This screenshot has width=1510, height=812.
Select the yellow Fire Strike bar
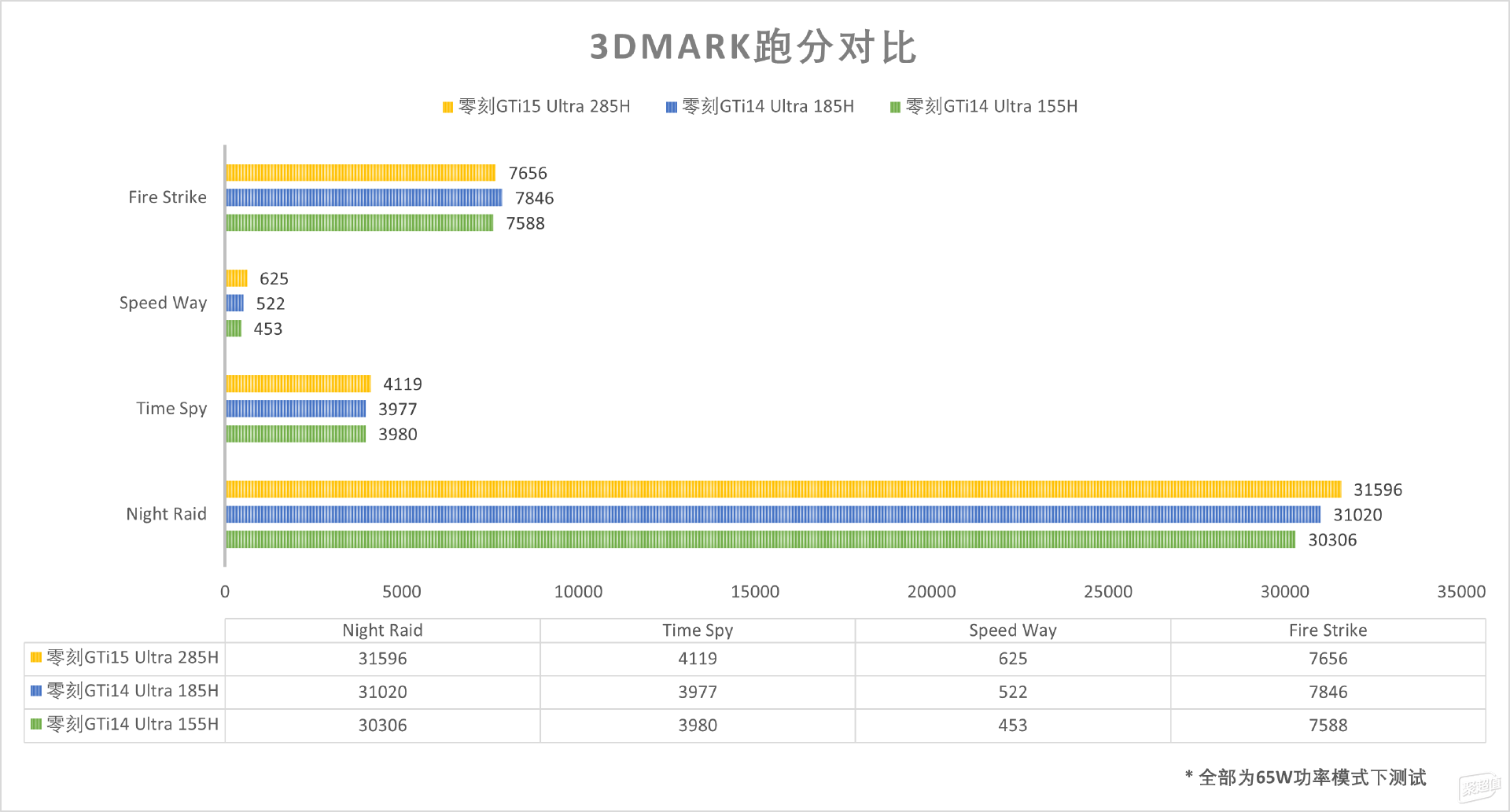click(x=360, y=173)
